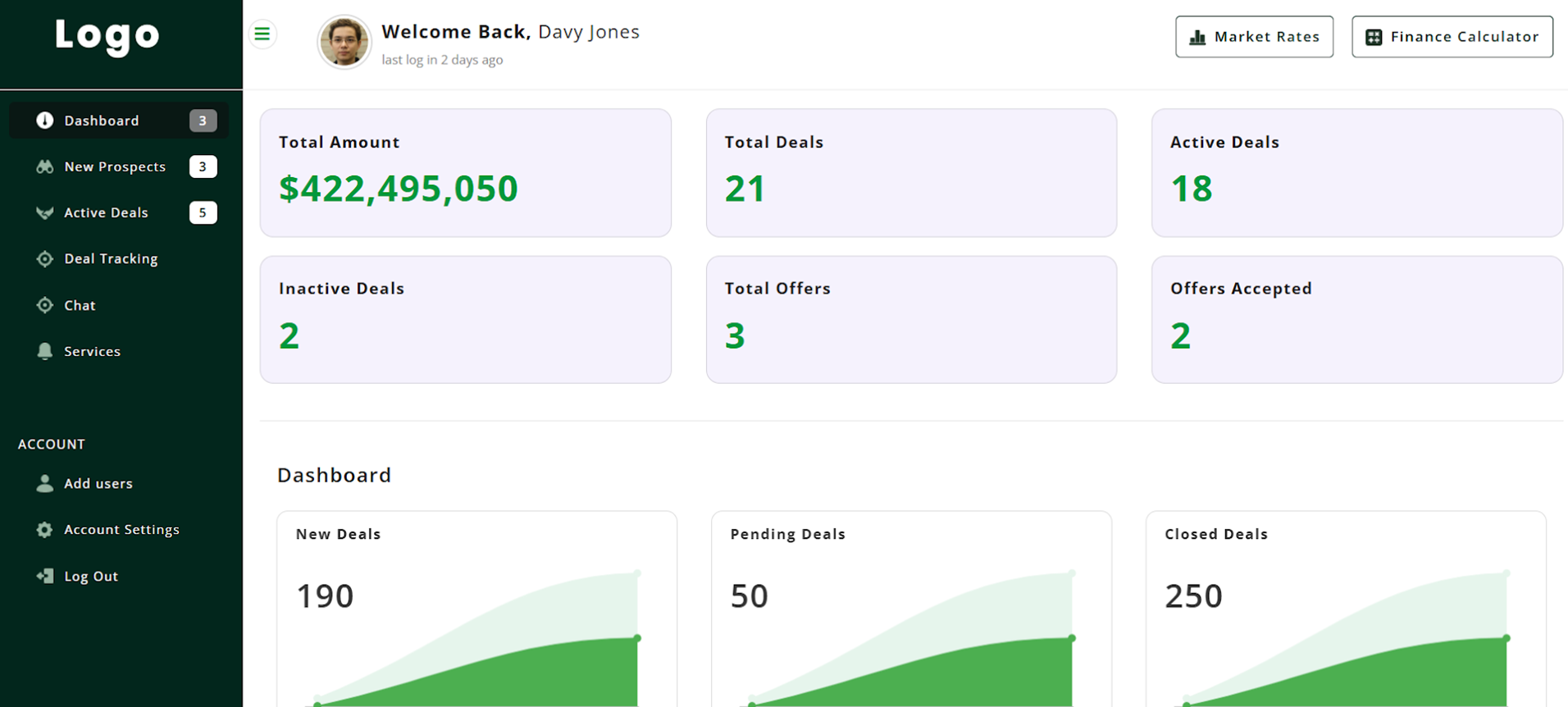Toggle the hamburger sidebar menu button
1568x707 pixels.
coord(262,34)
